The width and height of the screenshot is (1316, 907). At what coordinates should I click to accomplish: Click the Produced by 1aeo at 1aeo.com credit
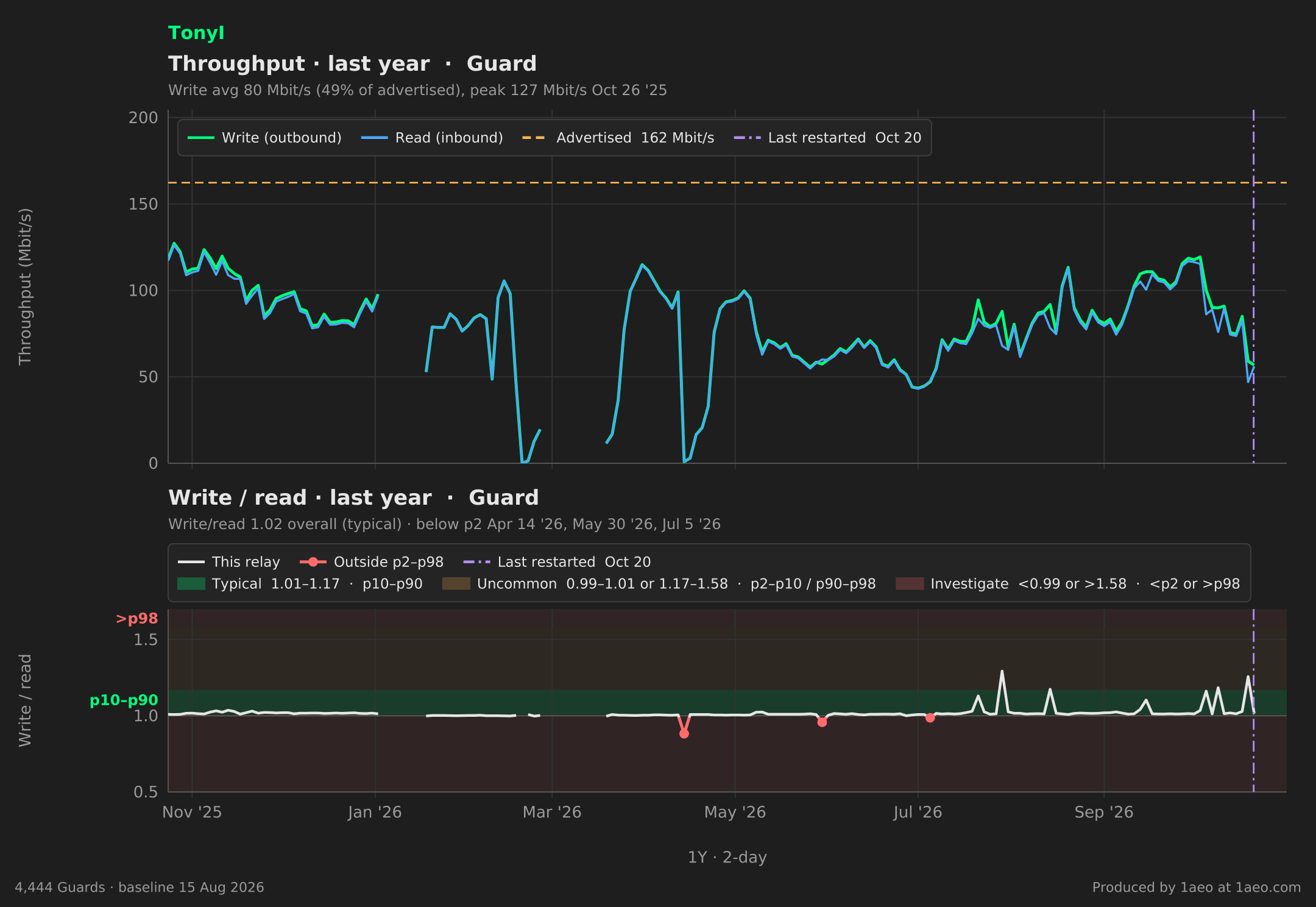[1197, 887]
